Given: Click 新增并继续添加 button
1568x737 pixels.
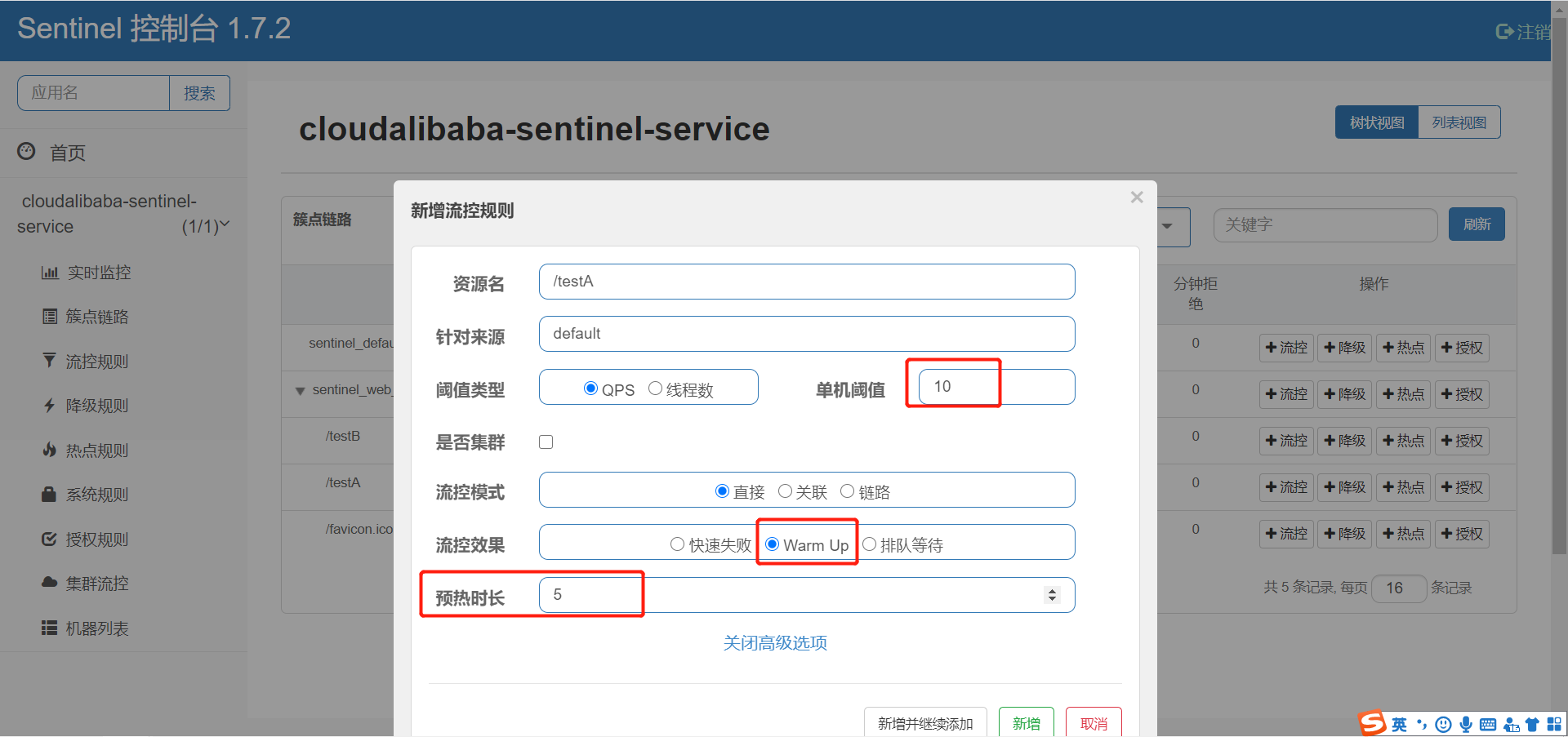Looking at the screenshot, I should (925, 722).
